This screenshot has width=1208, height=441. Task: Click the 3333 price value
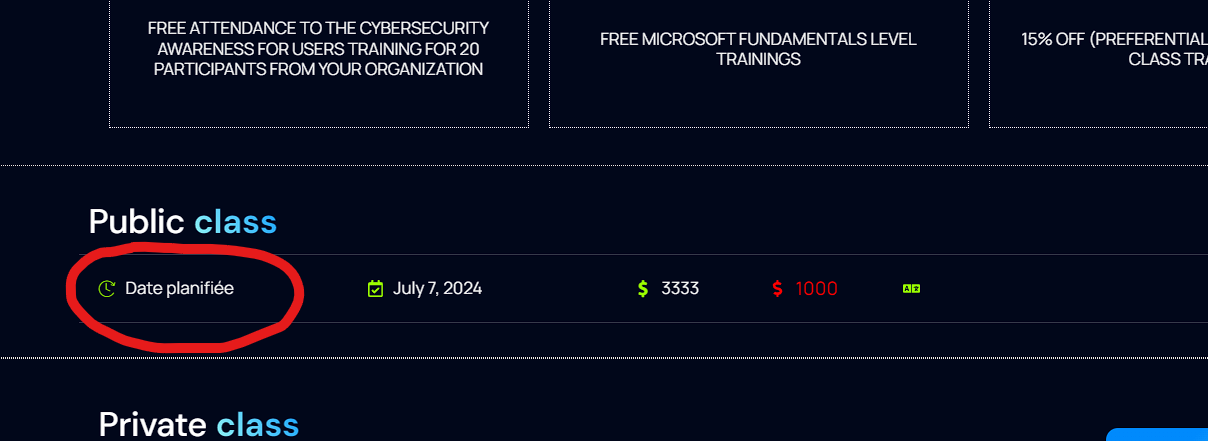(680, 289)
